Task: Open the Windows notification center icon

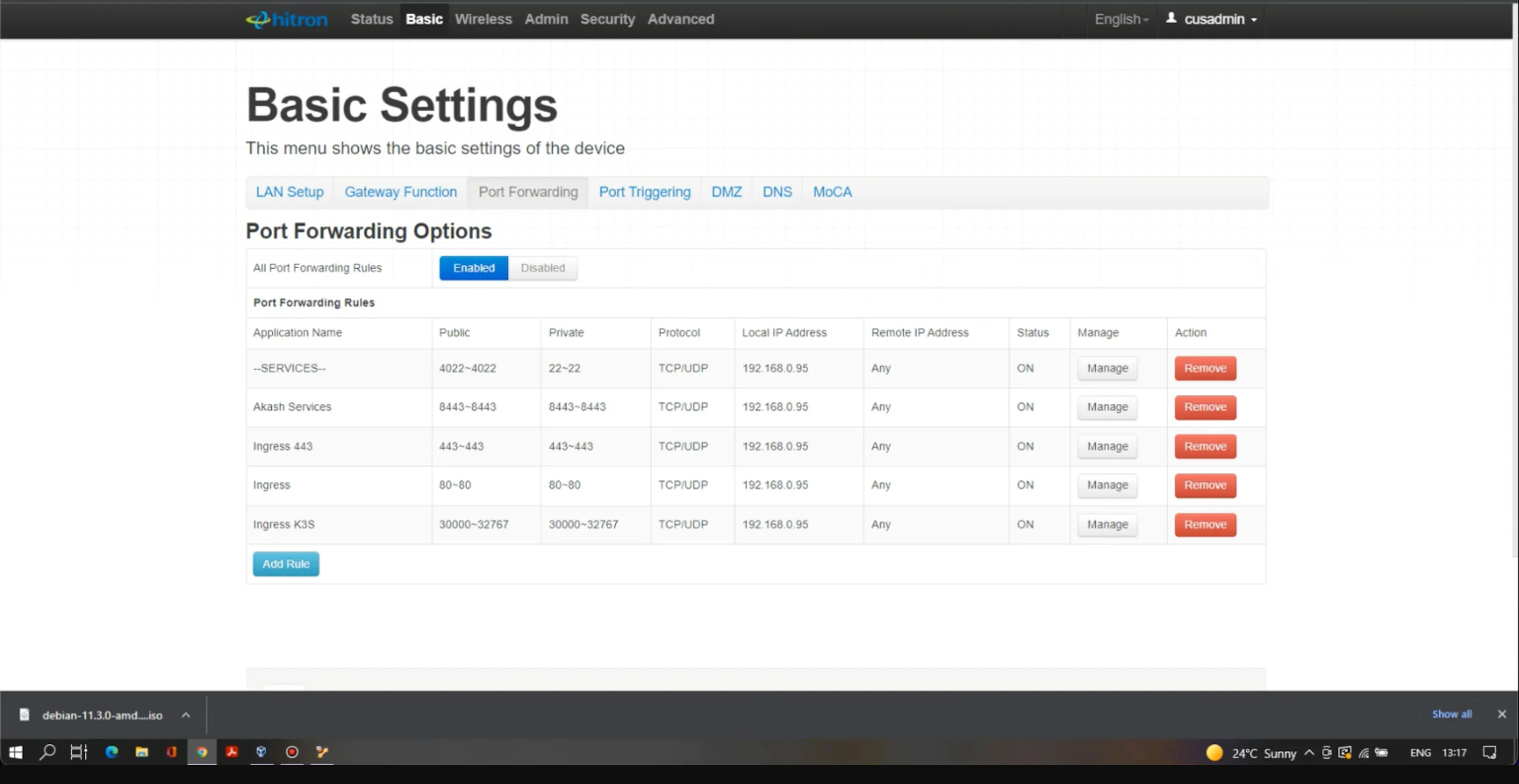Action: [1489, 753]
